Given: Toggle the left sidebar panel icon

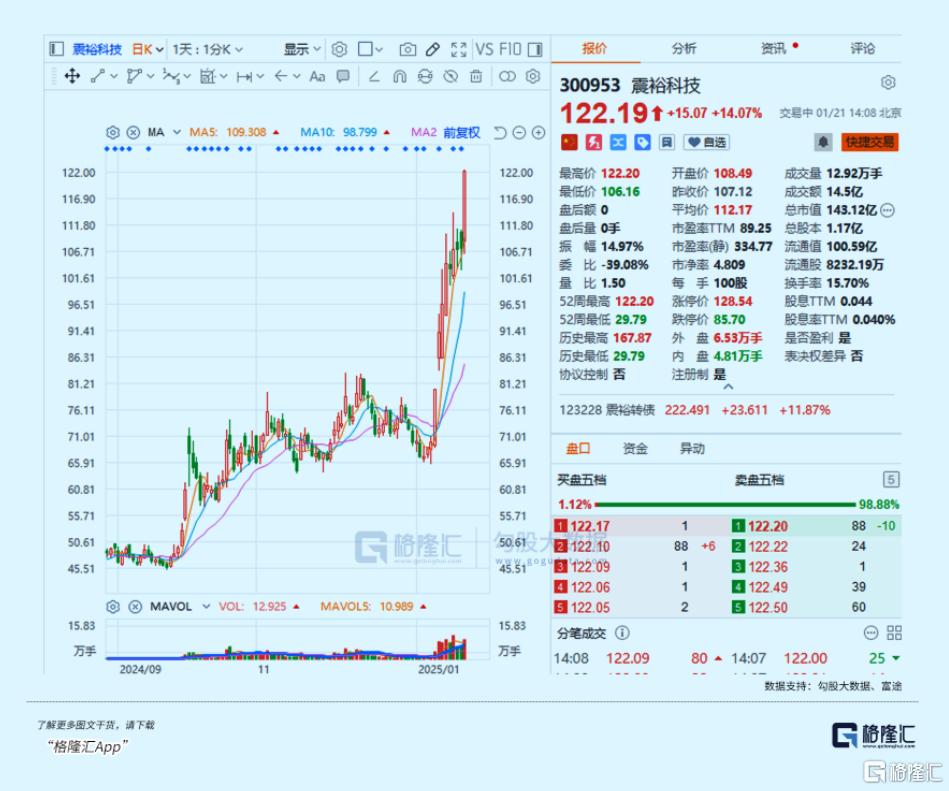Looking at the screenshot, I should (x=56, y=49).
